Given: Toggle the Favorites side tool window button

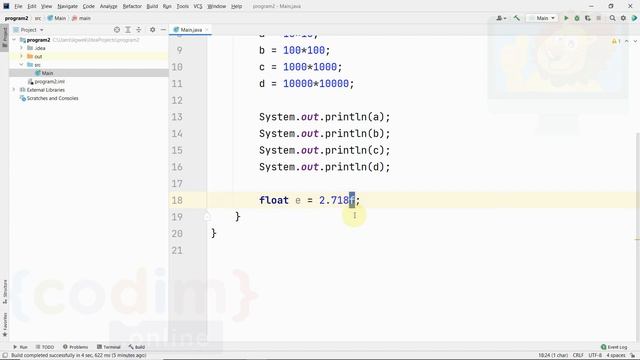Looking at the screenshot, I should tap(5, 324).
